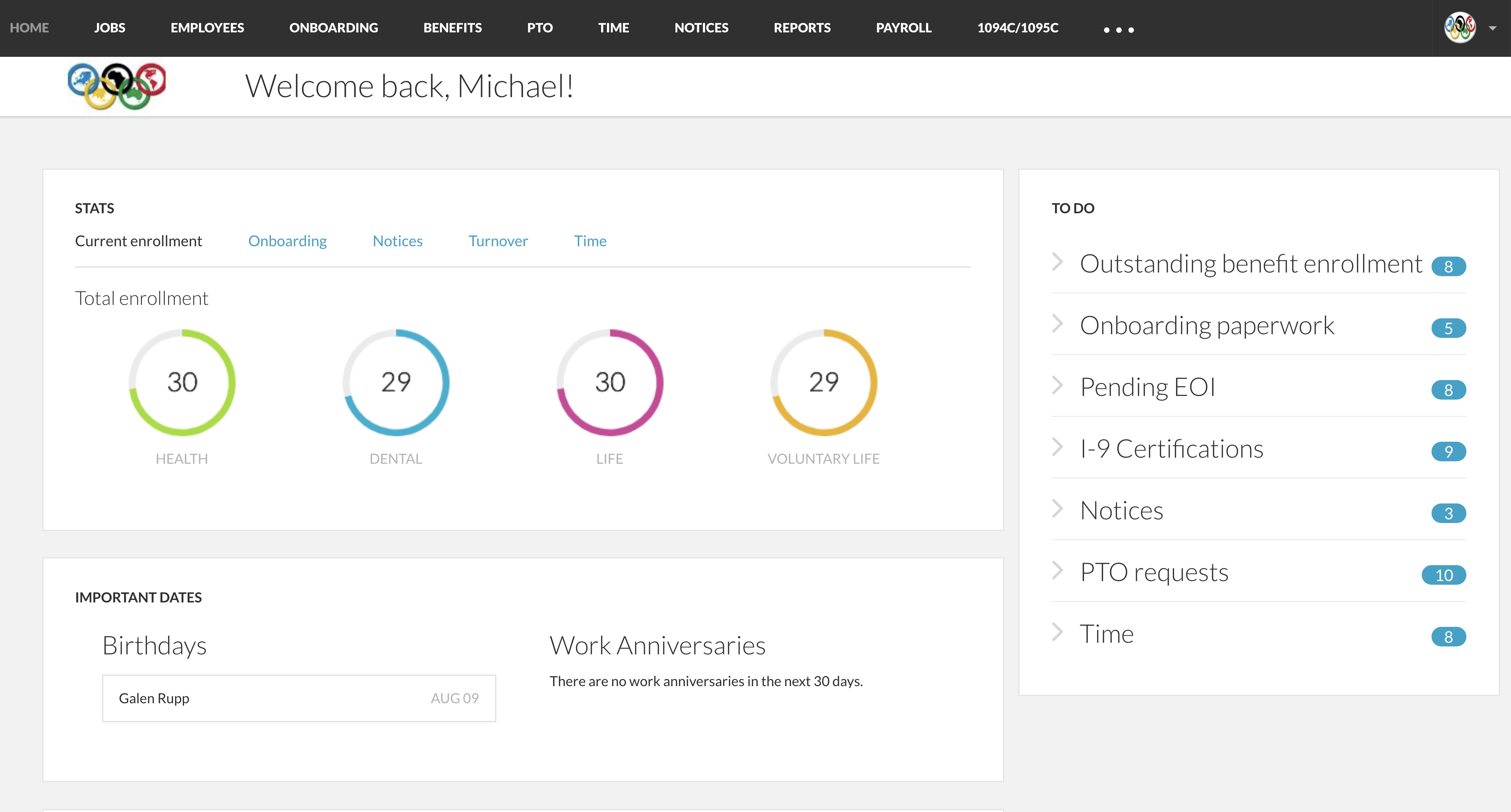Expand the Onboarding paperwork item
This screenshot has height=812, width=1511.
tap(1057, 324)
